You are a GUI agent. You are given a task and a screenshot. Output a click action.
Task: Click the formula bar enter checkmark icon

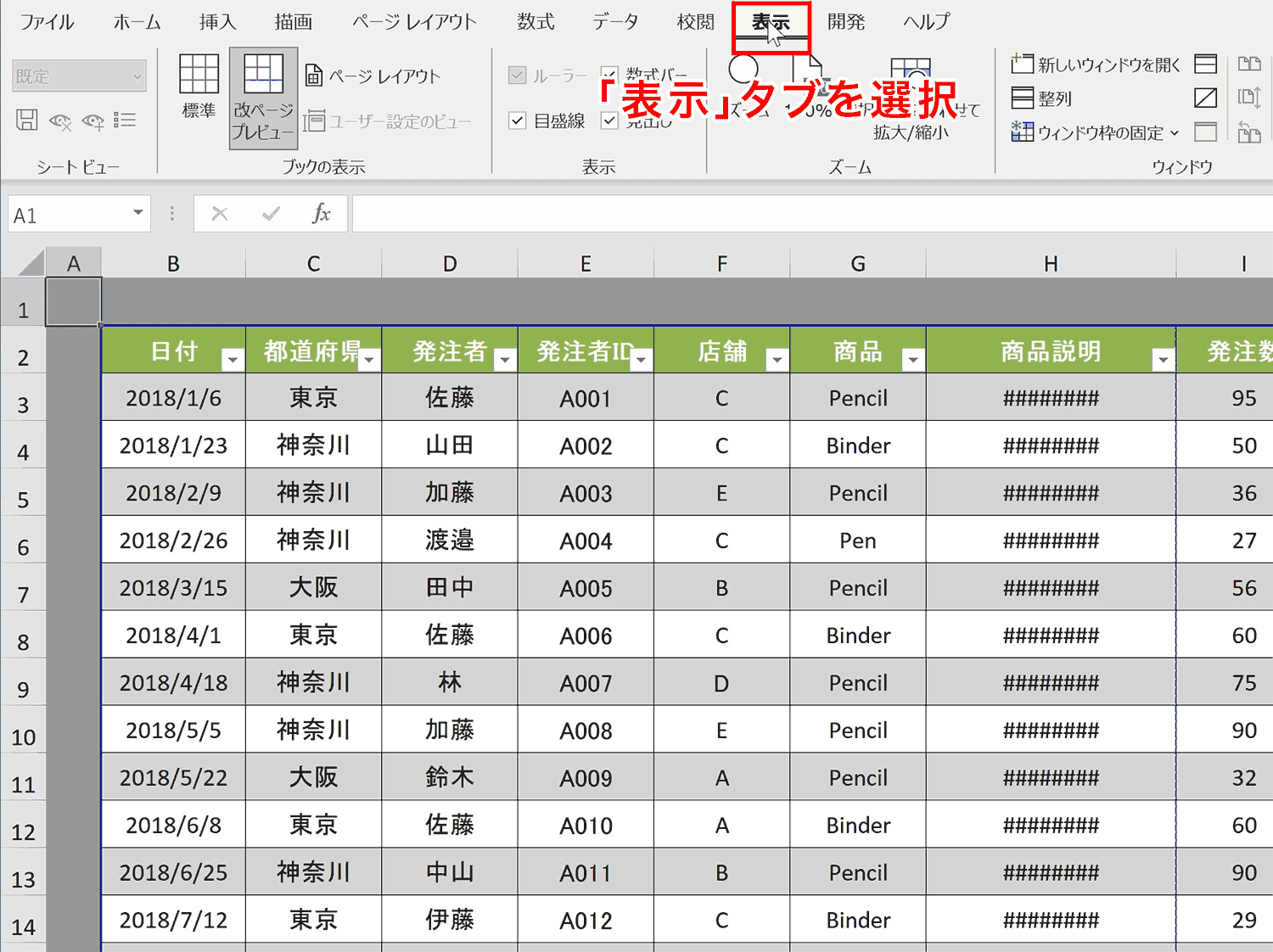point(272,214)
